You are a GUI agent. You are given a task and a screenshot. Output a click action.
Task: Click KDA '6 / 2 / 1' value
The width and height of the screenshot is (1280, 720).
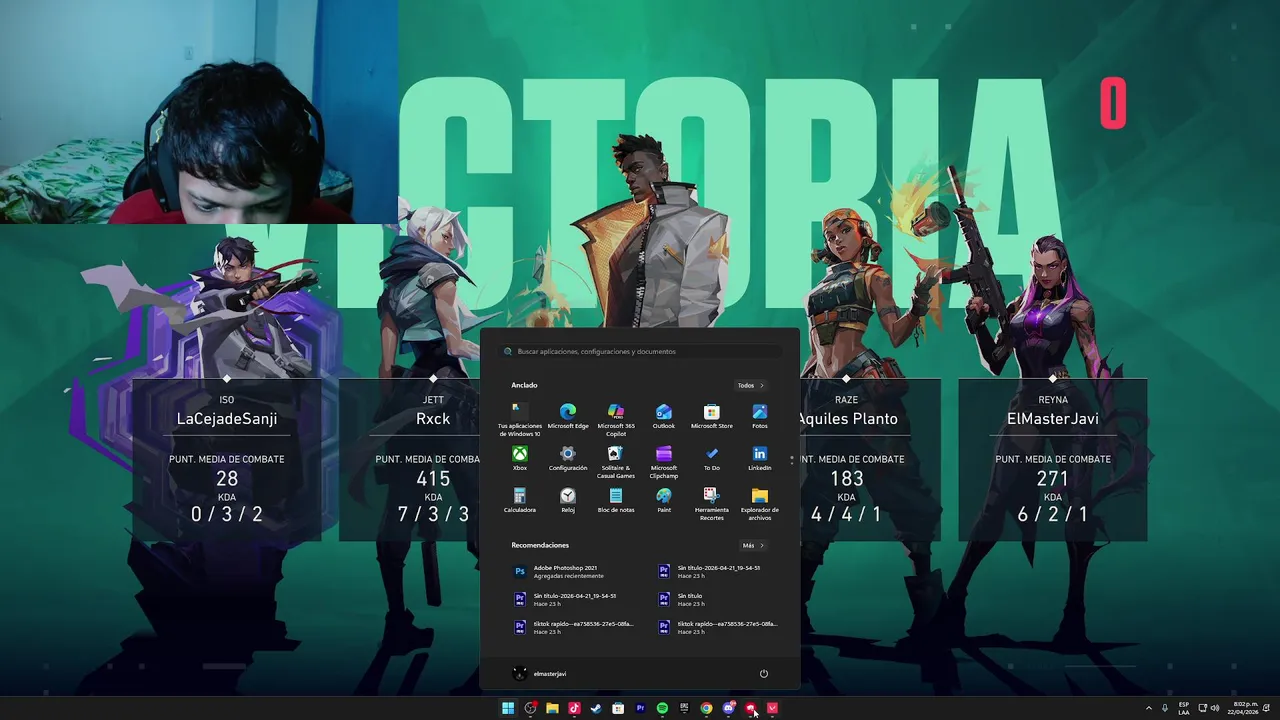1053,514
